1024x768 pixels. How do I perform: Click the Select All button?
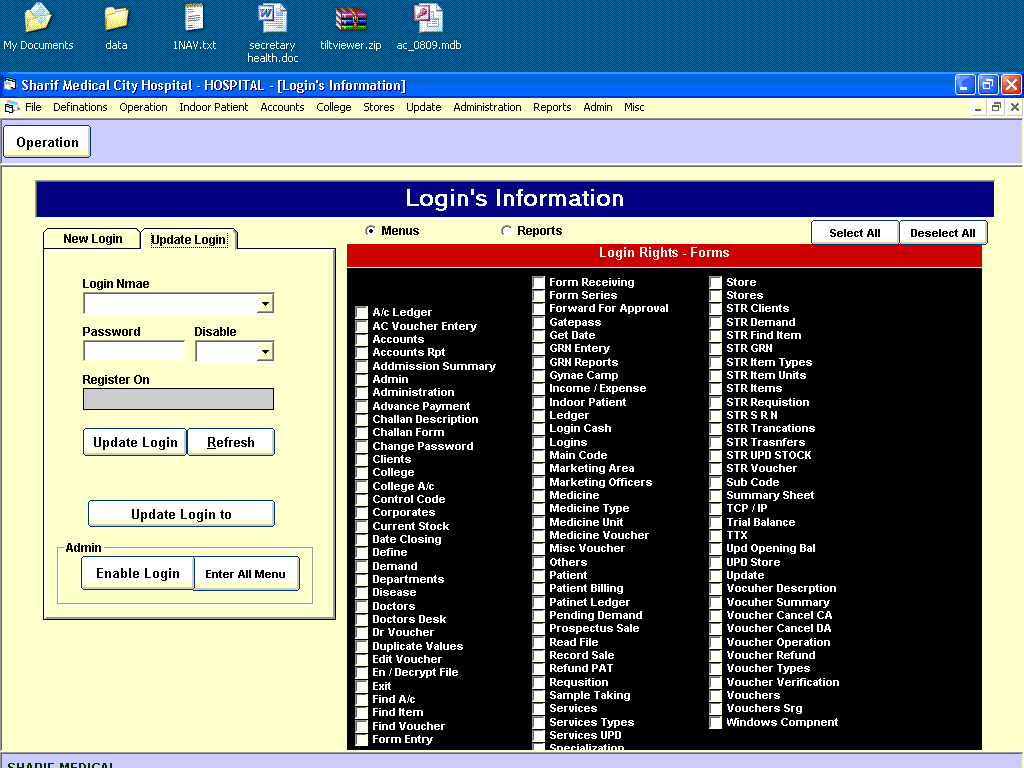coord(854,233)
